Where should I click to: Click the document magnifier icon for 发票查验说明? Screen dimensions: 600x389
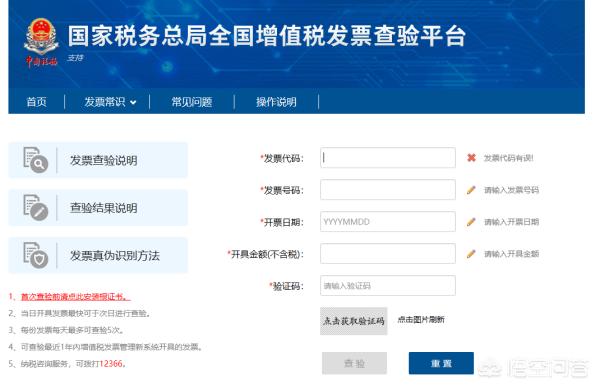click(35, 160)
